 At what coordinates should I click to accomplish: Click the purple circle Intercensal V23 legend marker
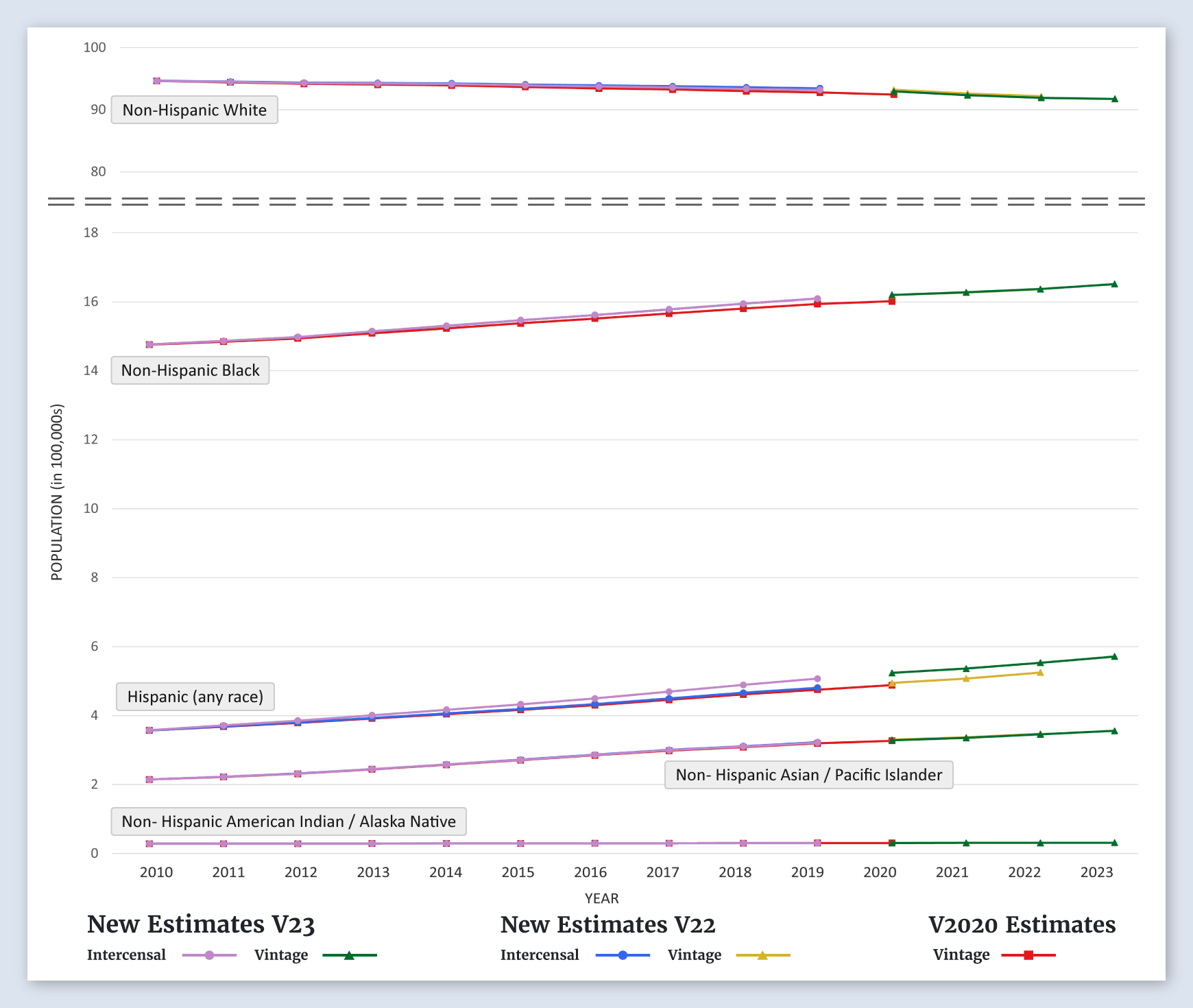click(210, 955)
